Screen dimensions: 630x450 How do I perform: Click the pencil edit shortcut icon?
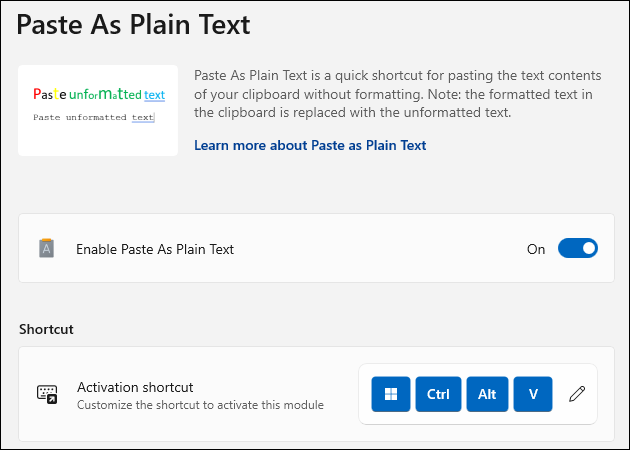pyautogui.click(x=577, y=394)
